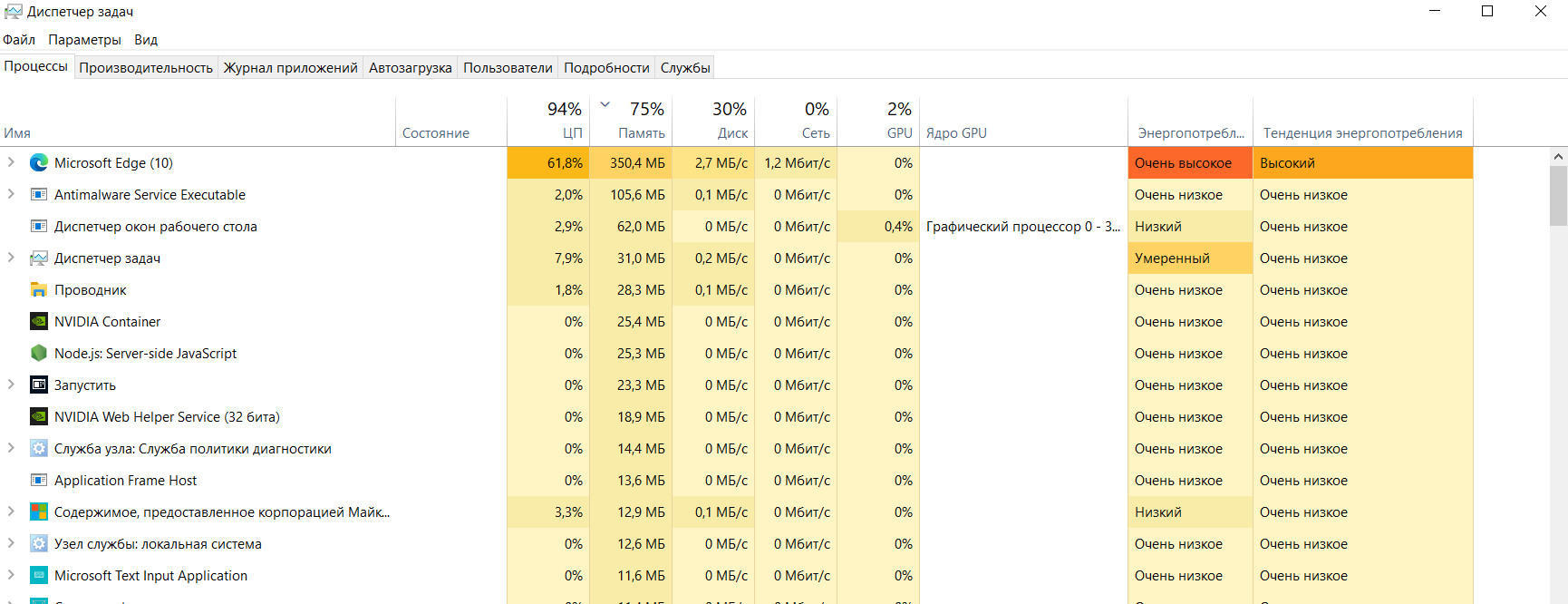Switch to the Журнал приложений tab
The width and height of the screenshot is (1568, 604).
tap(291, 68)
